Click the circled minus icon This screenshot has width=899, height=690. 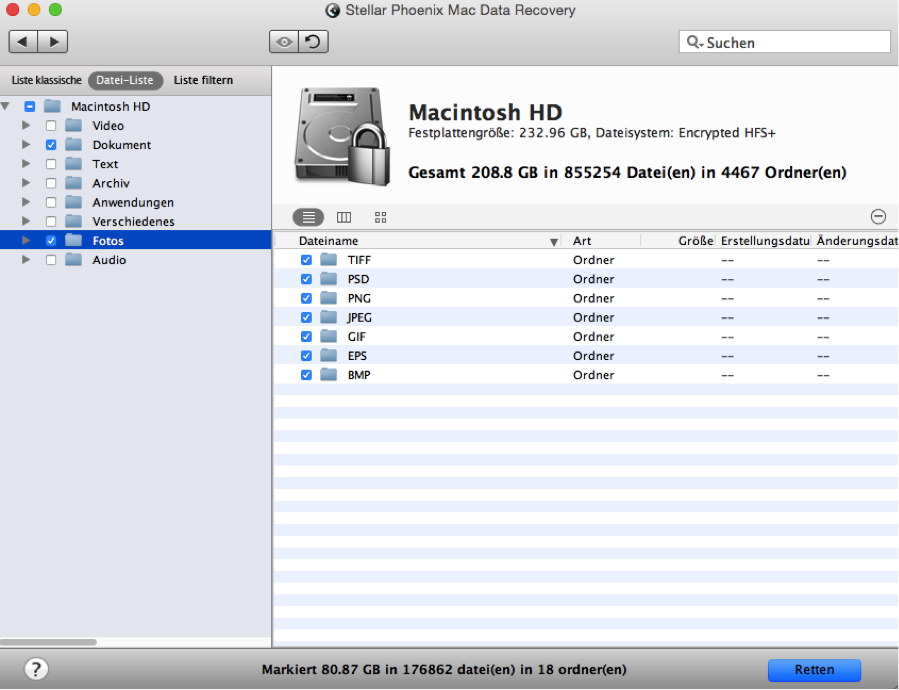[x=878, y=217]
